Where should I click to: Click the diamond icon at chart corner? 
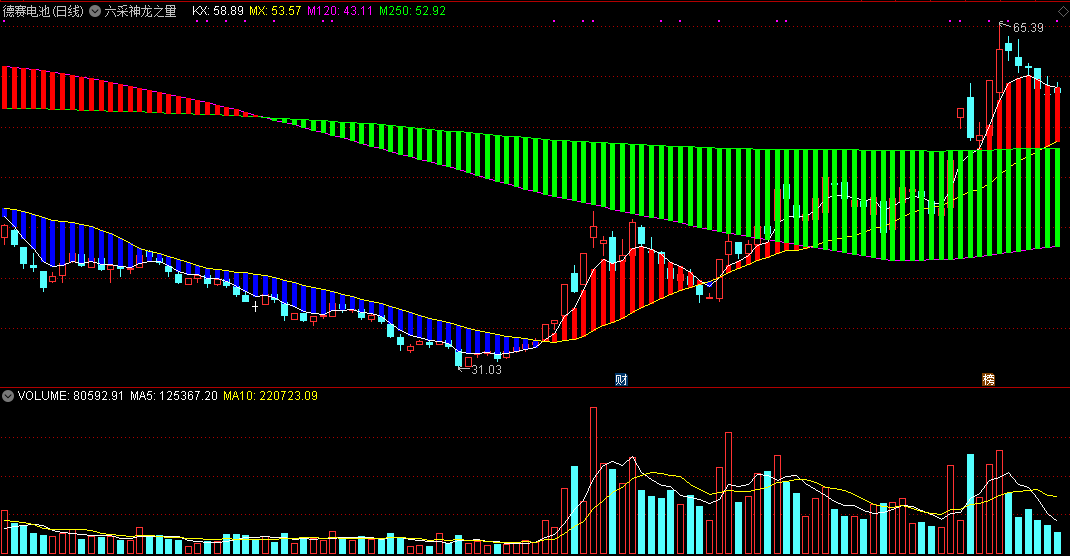tap(1063, 12)
